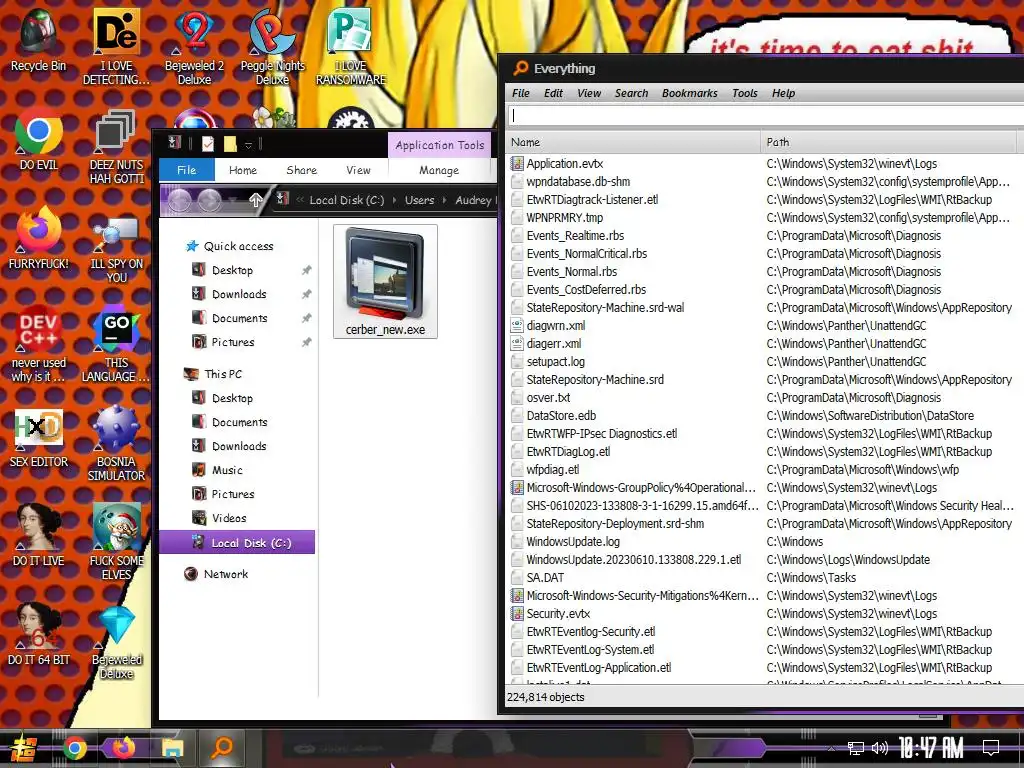The height and width of the screenshot is (768, 1024).
Task: Switch to File Explorer on taskbar
Action: (172, 748)
